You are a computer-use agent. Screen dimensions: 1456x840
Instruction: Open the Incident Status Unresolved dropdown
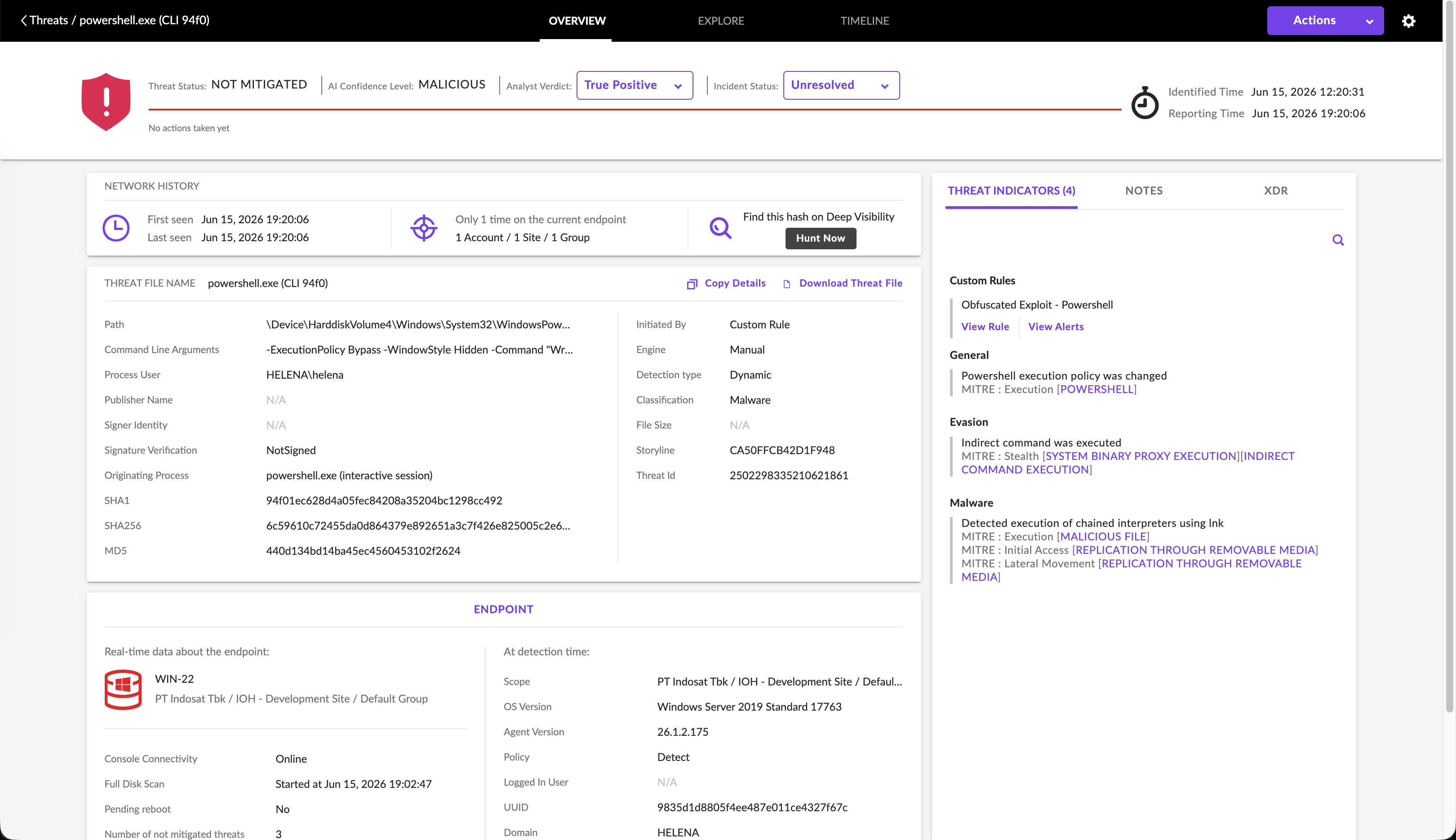841,85
